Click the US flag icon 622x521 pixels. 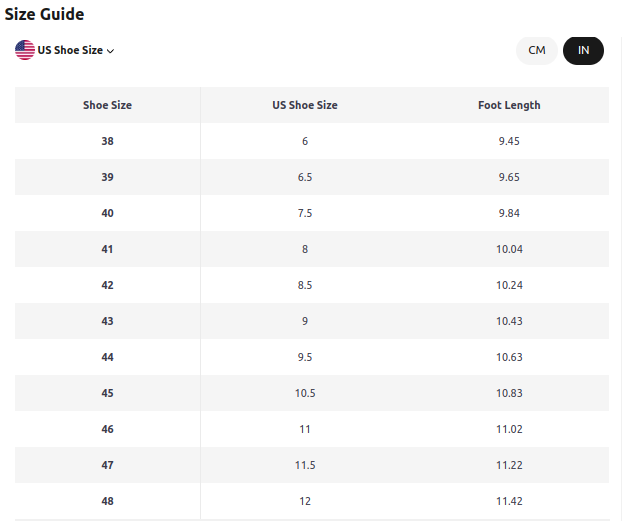click(25, 50)
